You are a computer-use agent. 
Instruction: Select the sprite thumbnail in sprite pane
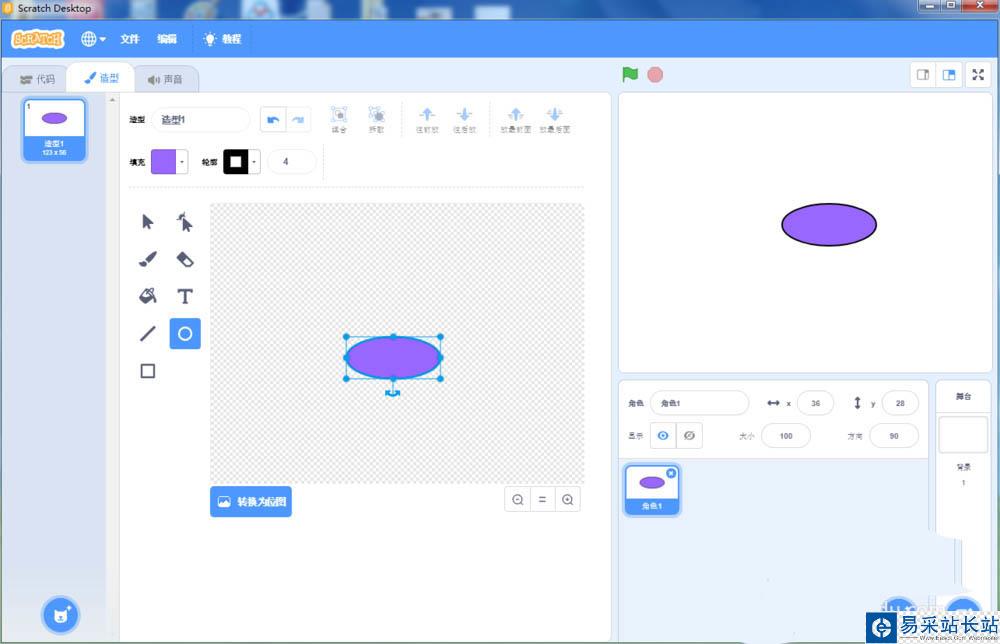tap(652, 490)
